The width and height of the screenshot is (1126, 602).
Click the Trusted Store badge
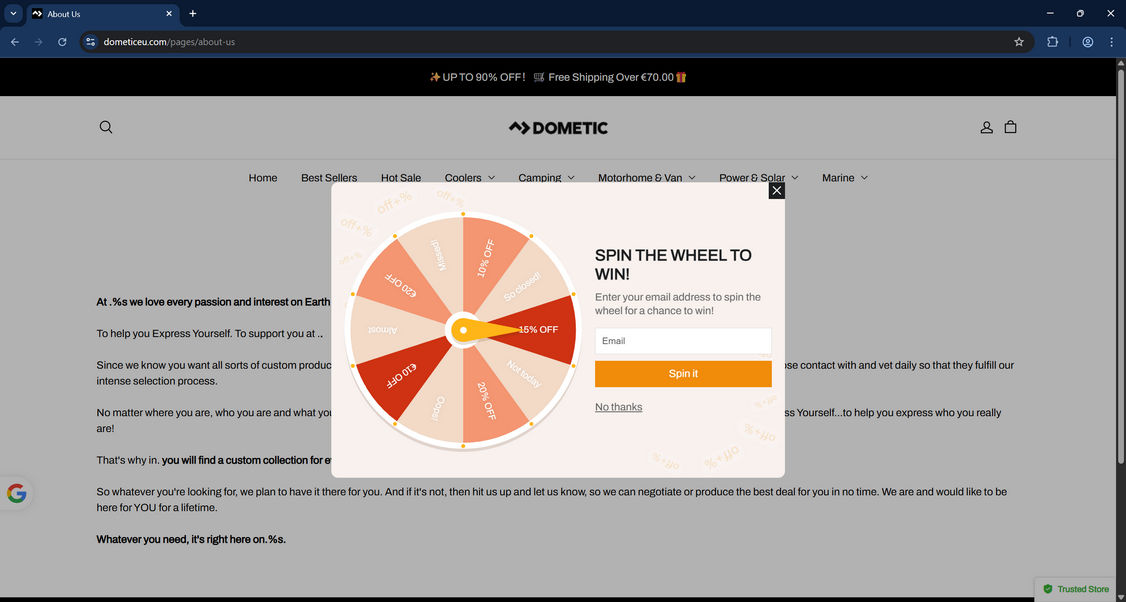pyautogui.click(x=1076, y=589)
